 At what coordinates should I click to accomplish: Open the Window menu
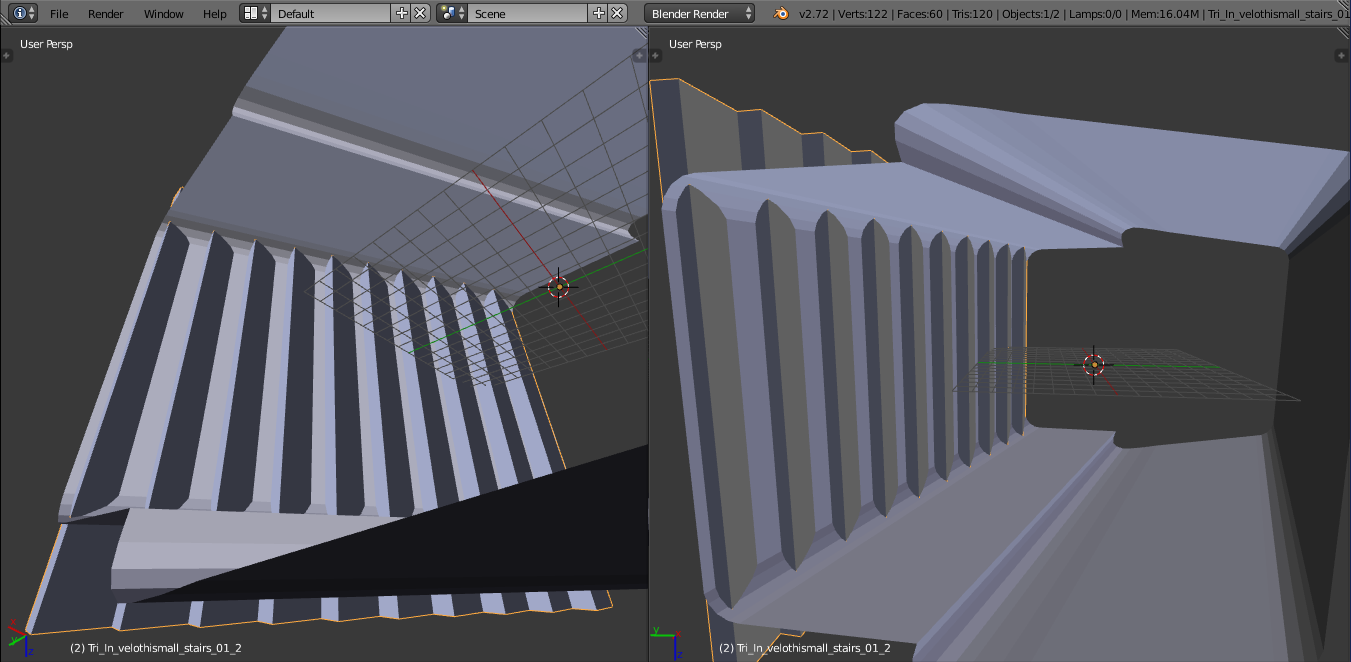tap(163, 14)
